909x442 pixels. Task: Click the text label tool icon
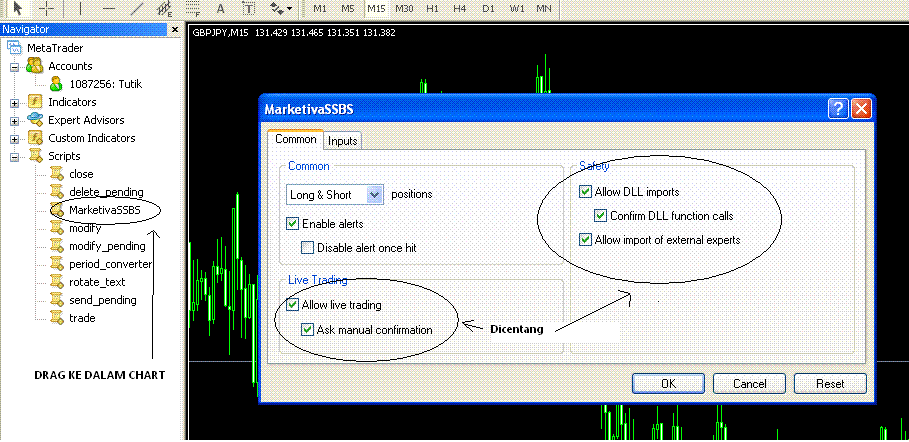tap(248, 8)
